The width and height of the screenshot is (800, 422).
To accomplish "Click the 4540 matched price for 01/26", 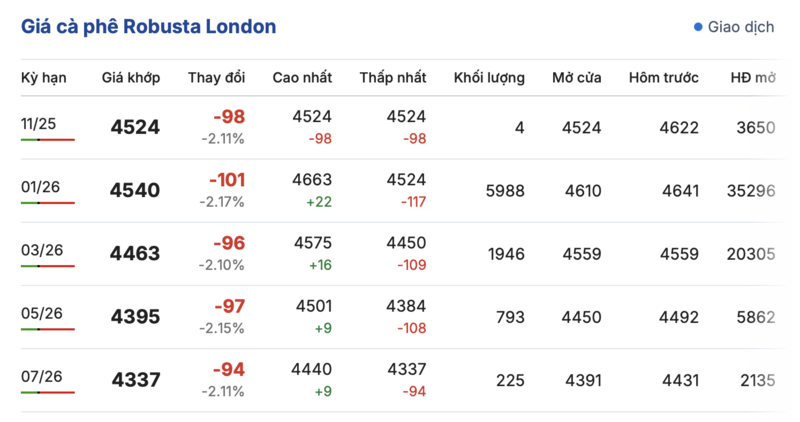I will (135, 190).
